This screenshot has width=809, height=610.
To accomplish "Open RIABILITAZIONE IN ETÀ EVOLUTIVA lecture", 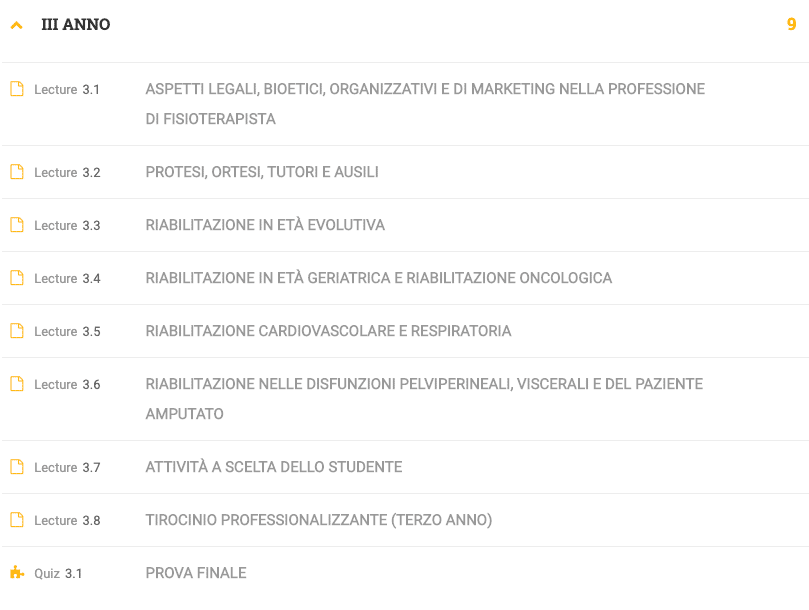I will tap(265, 225).
